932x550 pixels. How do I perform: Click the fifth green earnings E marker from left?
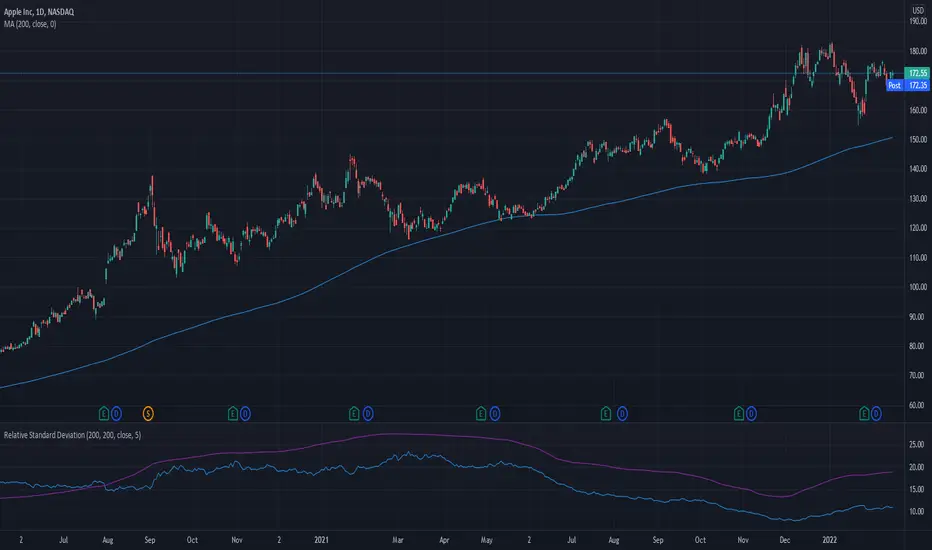(x=606, y=413)
